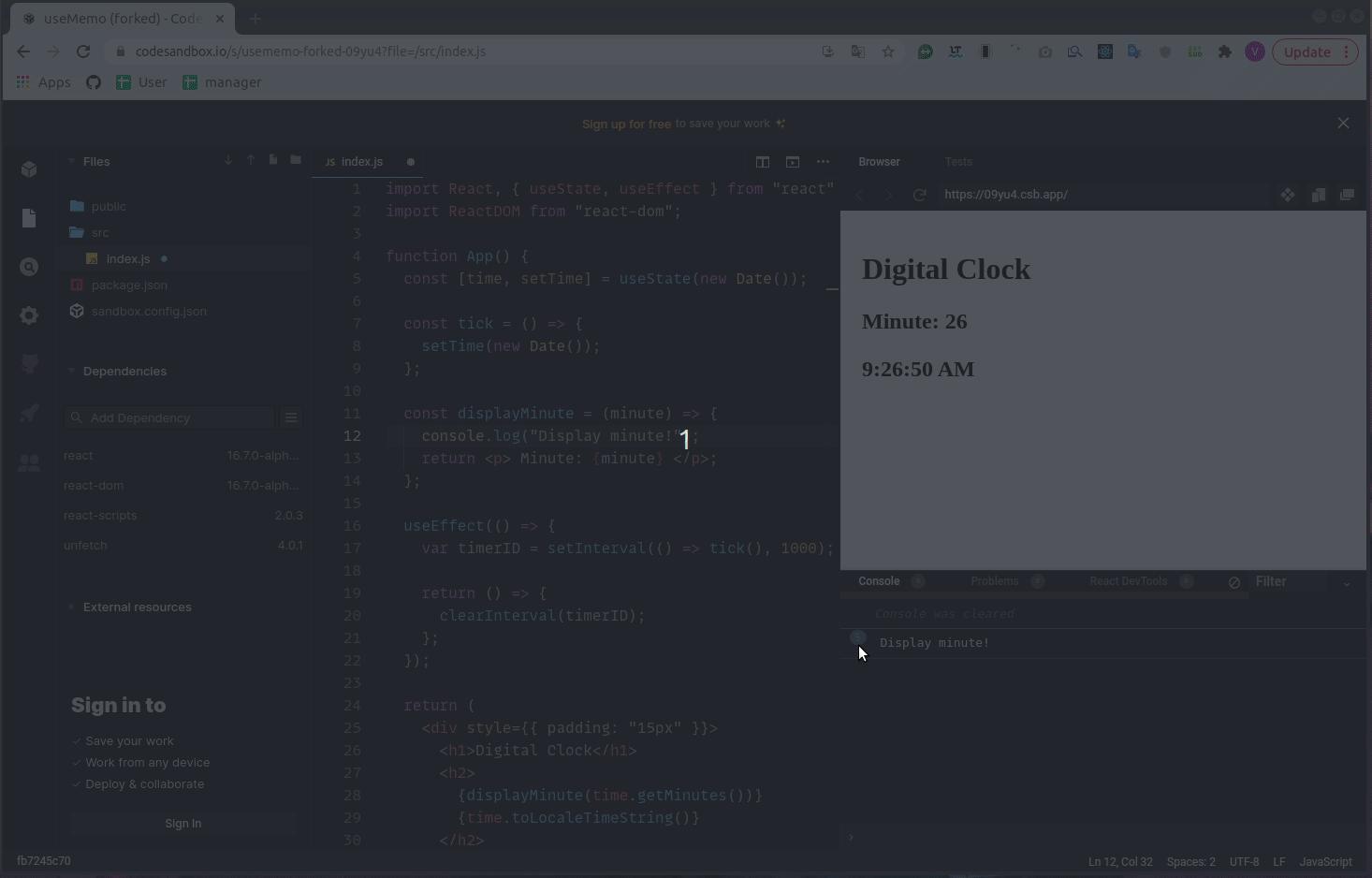The width and height of the screenshot is (1372, 878).
Task: Click the upload arrow icon in Files header
Action: pyautogui.click(x=251, y=161)
